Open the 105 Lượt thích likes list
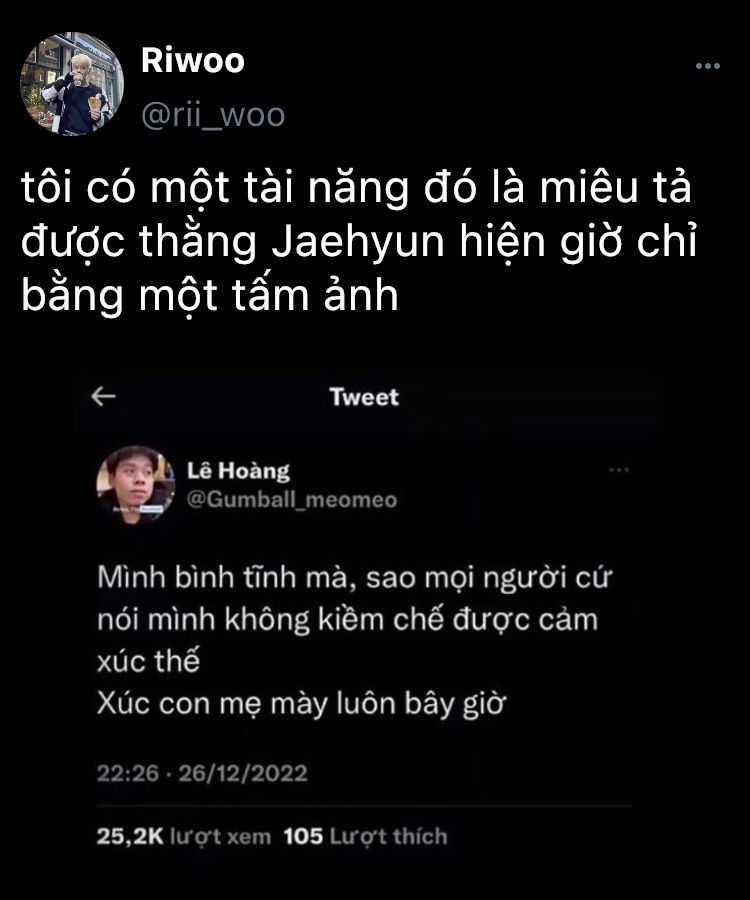 click(366, 836)
